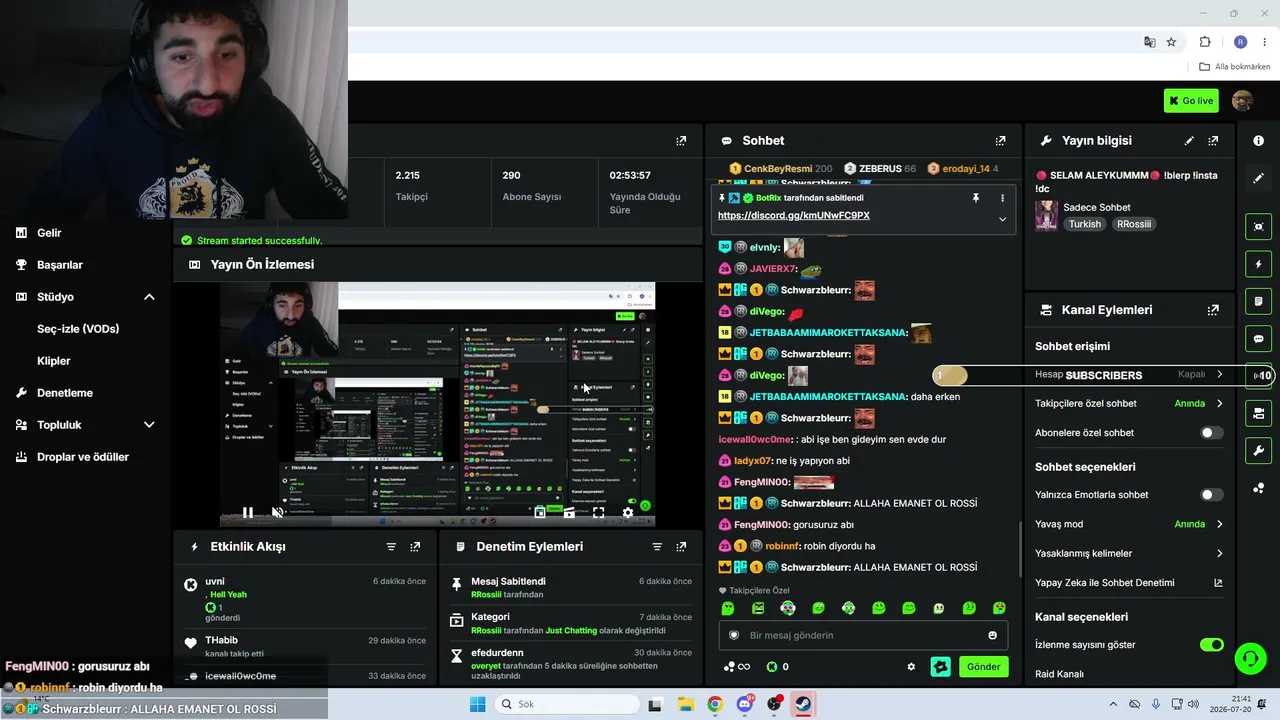Click the green Go live button

pyautogui.click(x=1191, y=100)
